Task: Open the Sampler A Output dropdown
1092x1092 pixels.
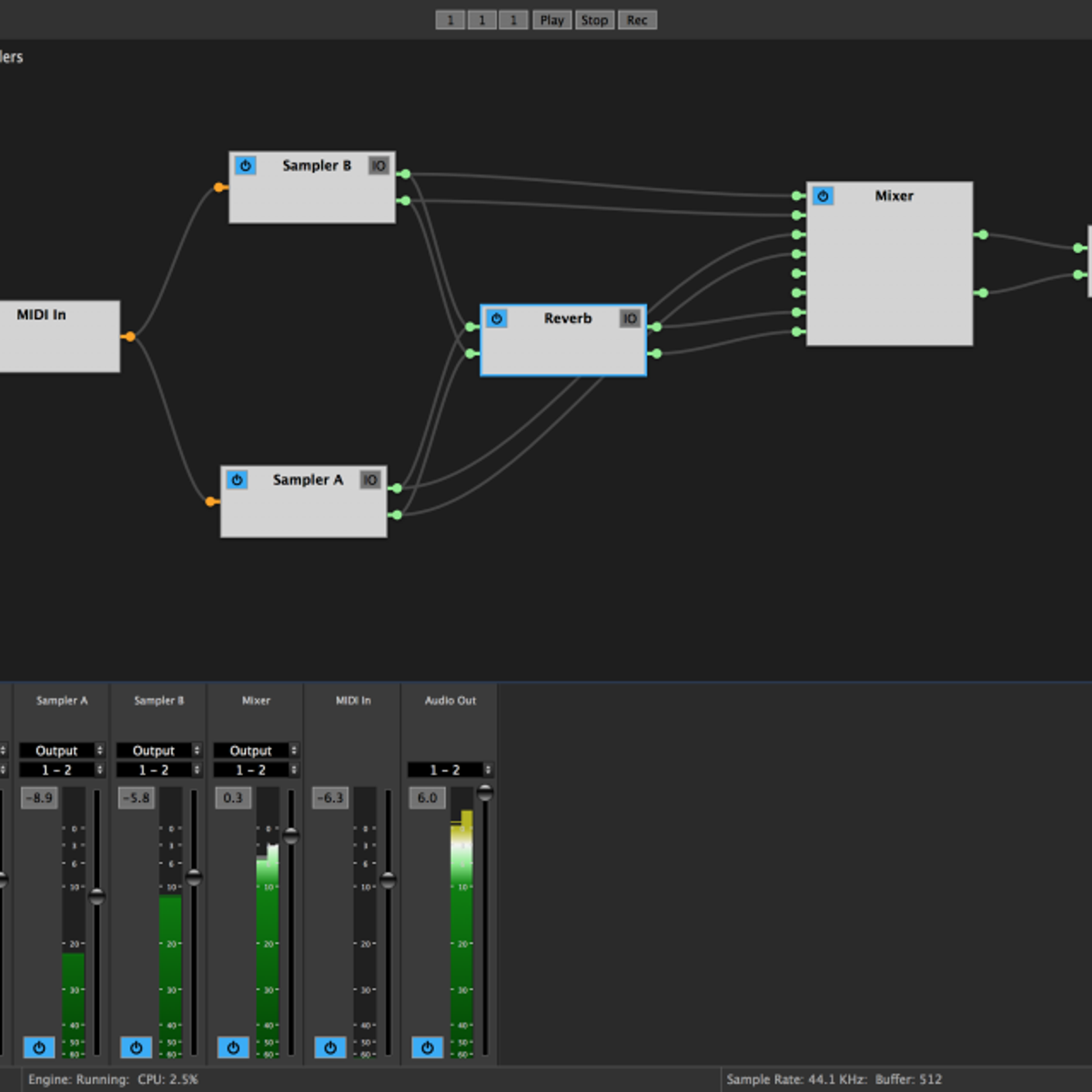Action: (62, 751)
